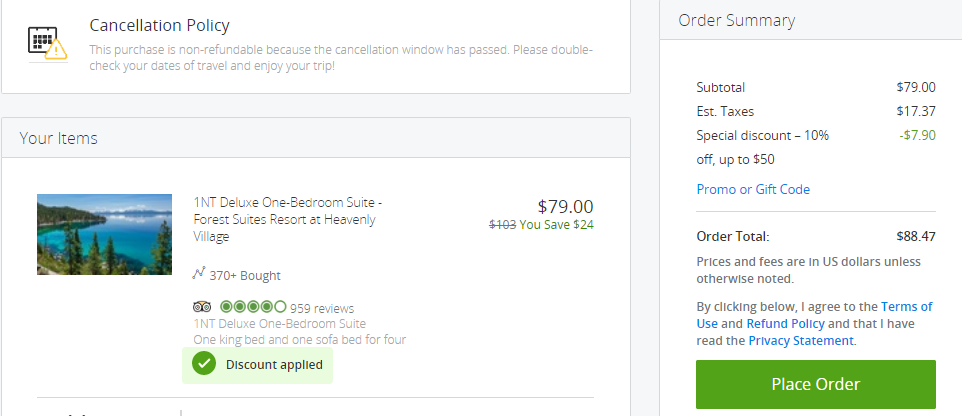Image resolution: width=962 pixels, height=416 pixels.
Task: Click the Place Order button
Action: [x=815, y=384]
